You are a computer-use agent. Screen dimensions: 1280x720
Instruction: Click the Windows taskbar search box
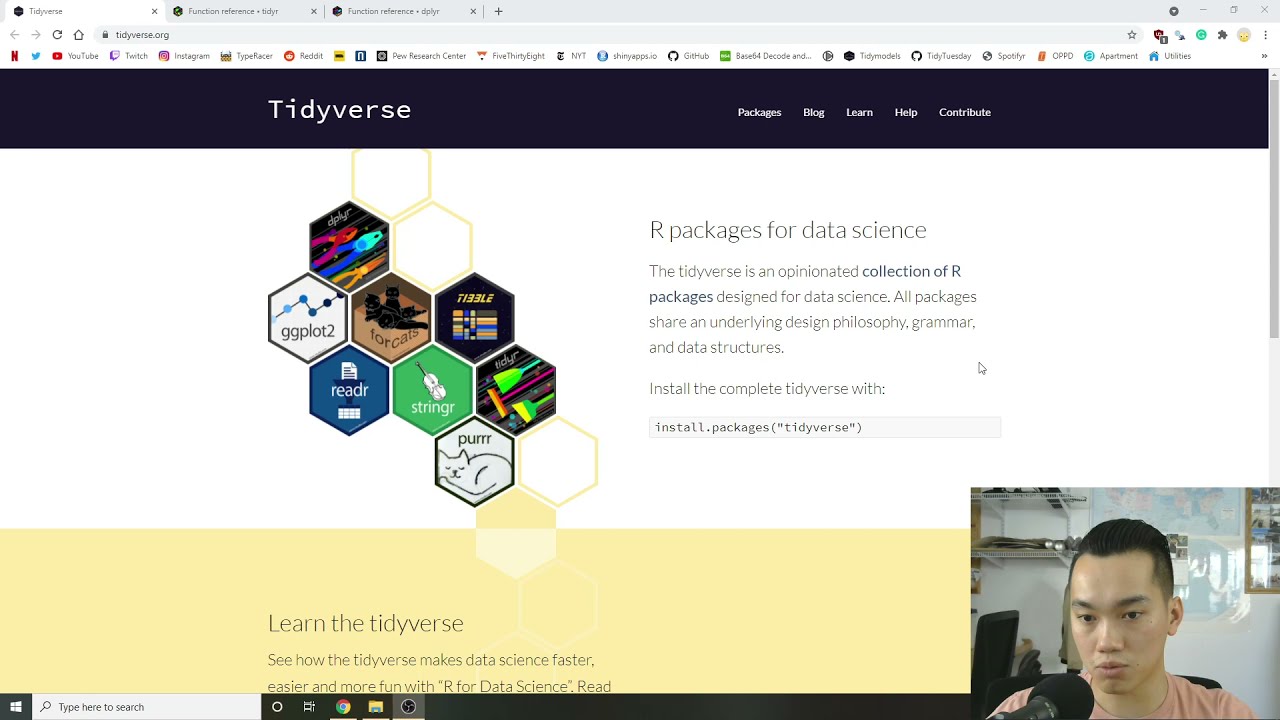coord(146,707)
